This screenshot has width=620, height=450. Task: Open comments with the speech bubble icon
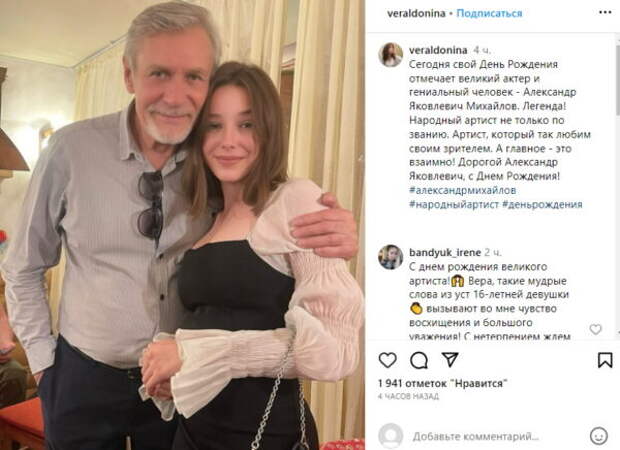point(419,360)
